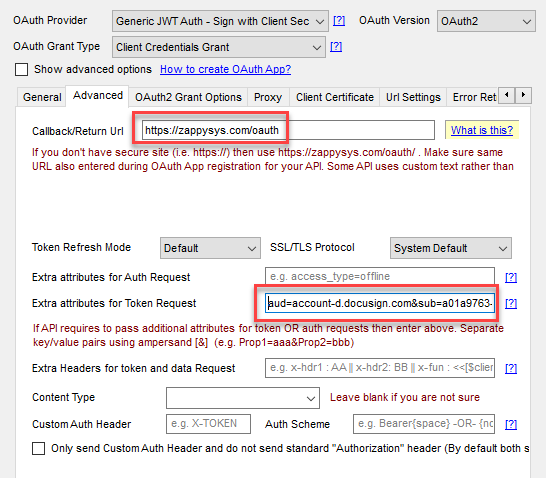Open help link next to OAuth Provider
The width and height of the screenshot is (546, 478).
[339, 21]
